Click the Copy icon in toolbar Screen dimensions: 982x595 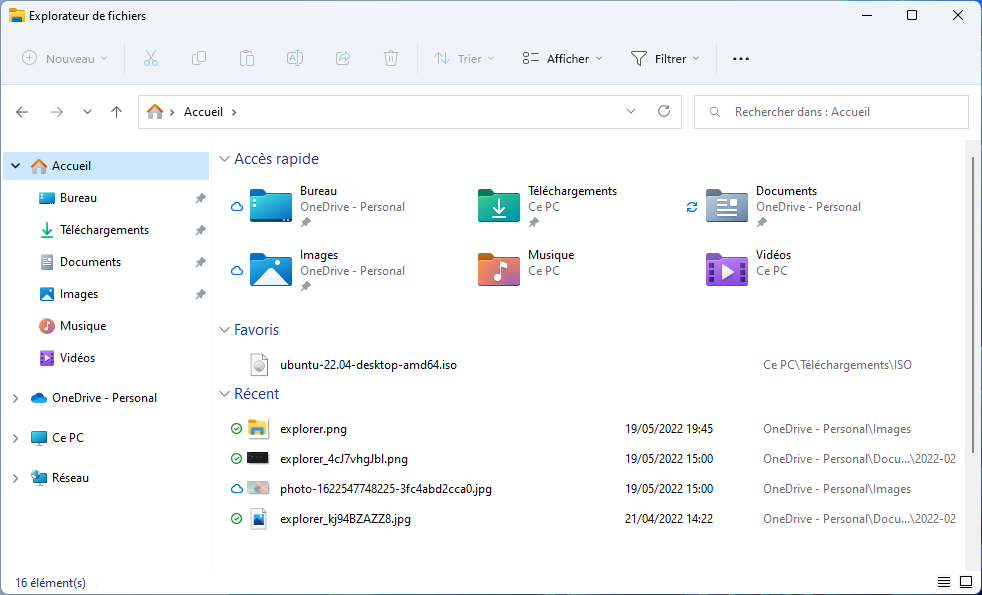pyautogui.click(x=199, y=59)
